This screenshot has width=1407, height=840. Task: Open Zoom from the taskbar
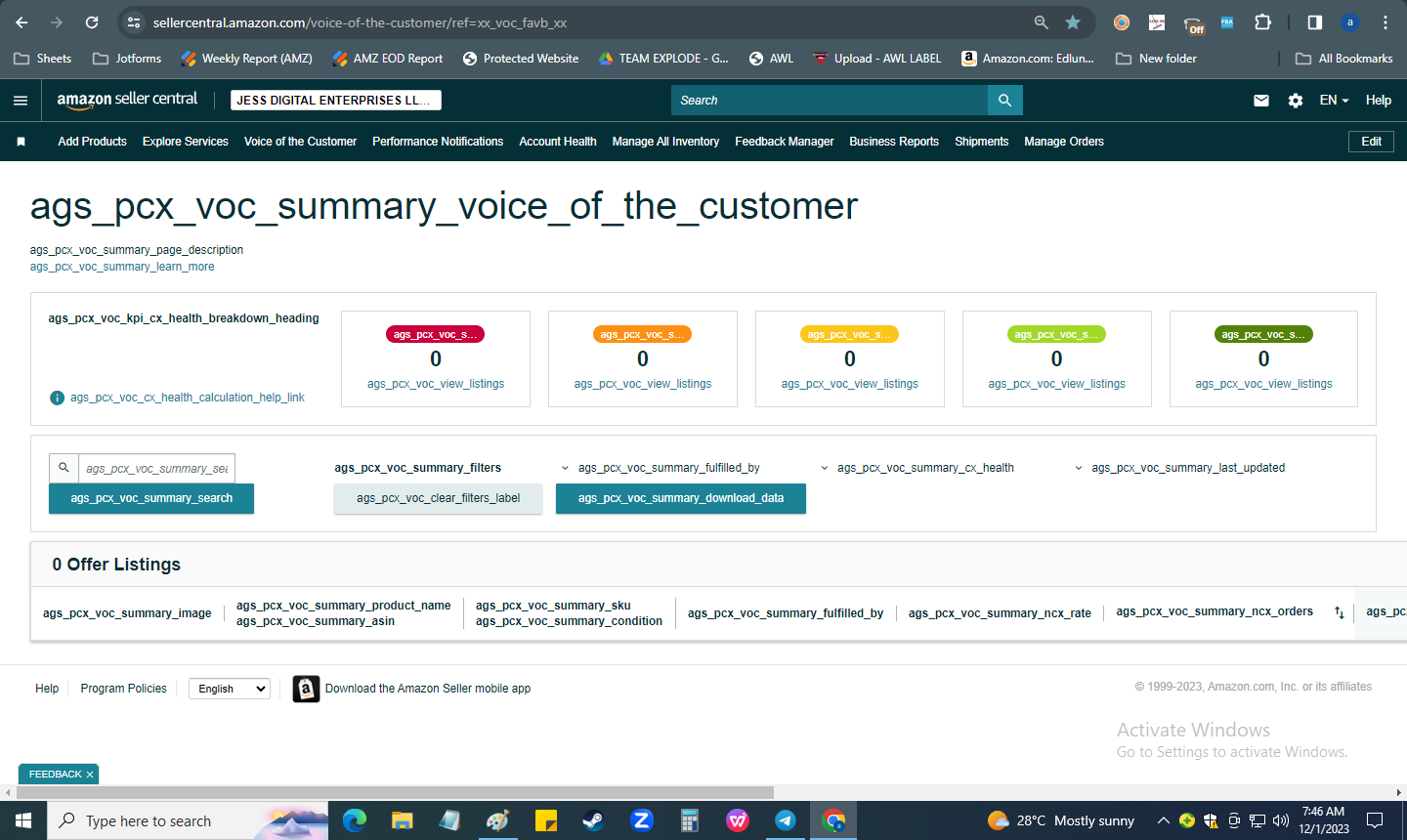point(642,820)
